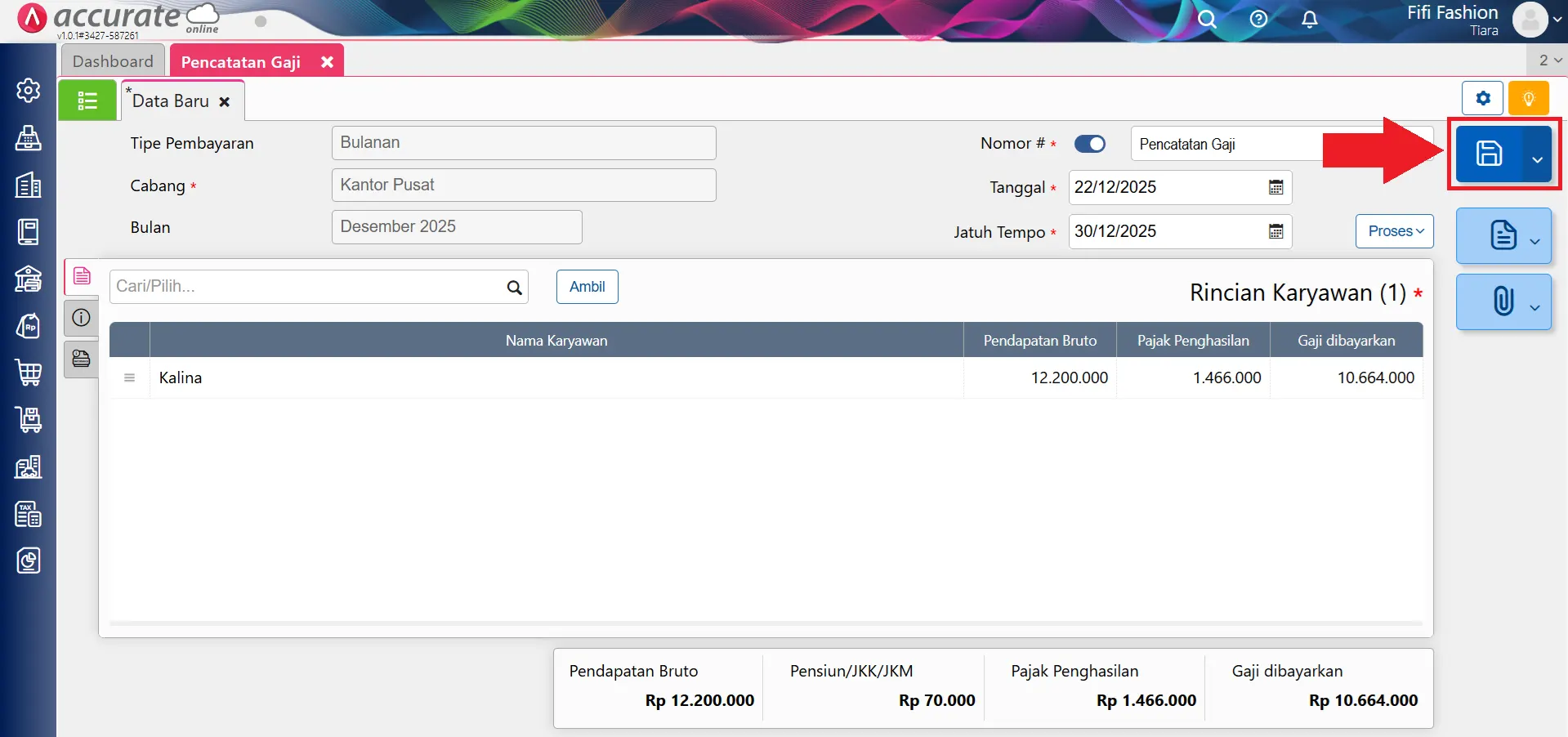Screen dimensions: 1568x737
Task: Click the yellow lightbulb tips icon
Action: tap(1528, 99)
